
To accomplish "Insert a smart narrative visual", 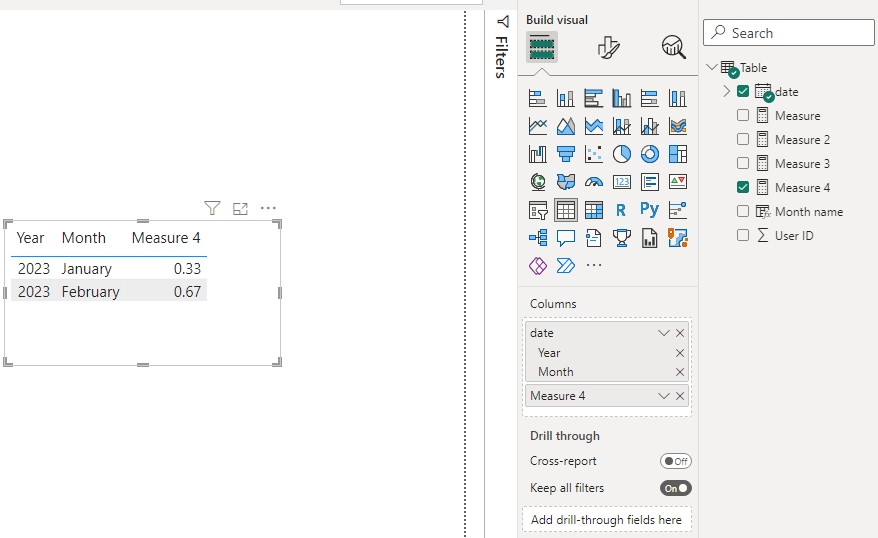I will point(594,238).
